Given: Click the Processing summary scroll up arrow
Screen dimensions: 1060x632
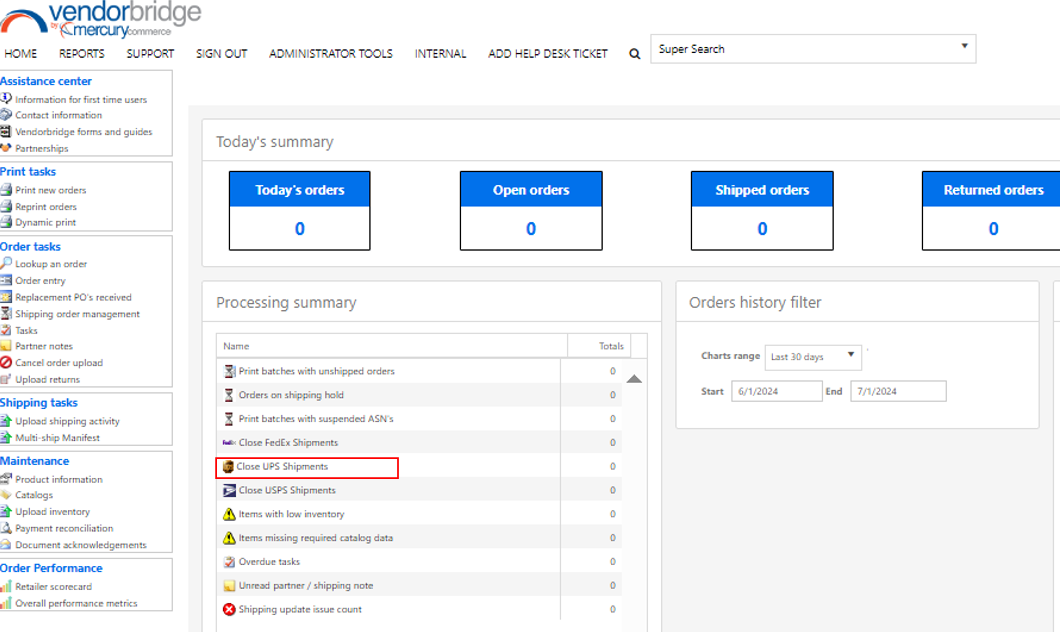Looking at the screenshot, I should tap(634, 379).
